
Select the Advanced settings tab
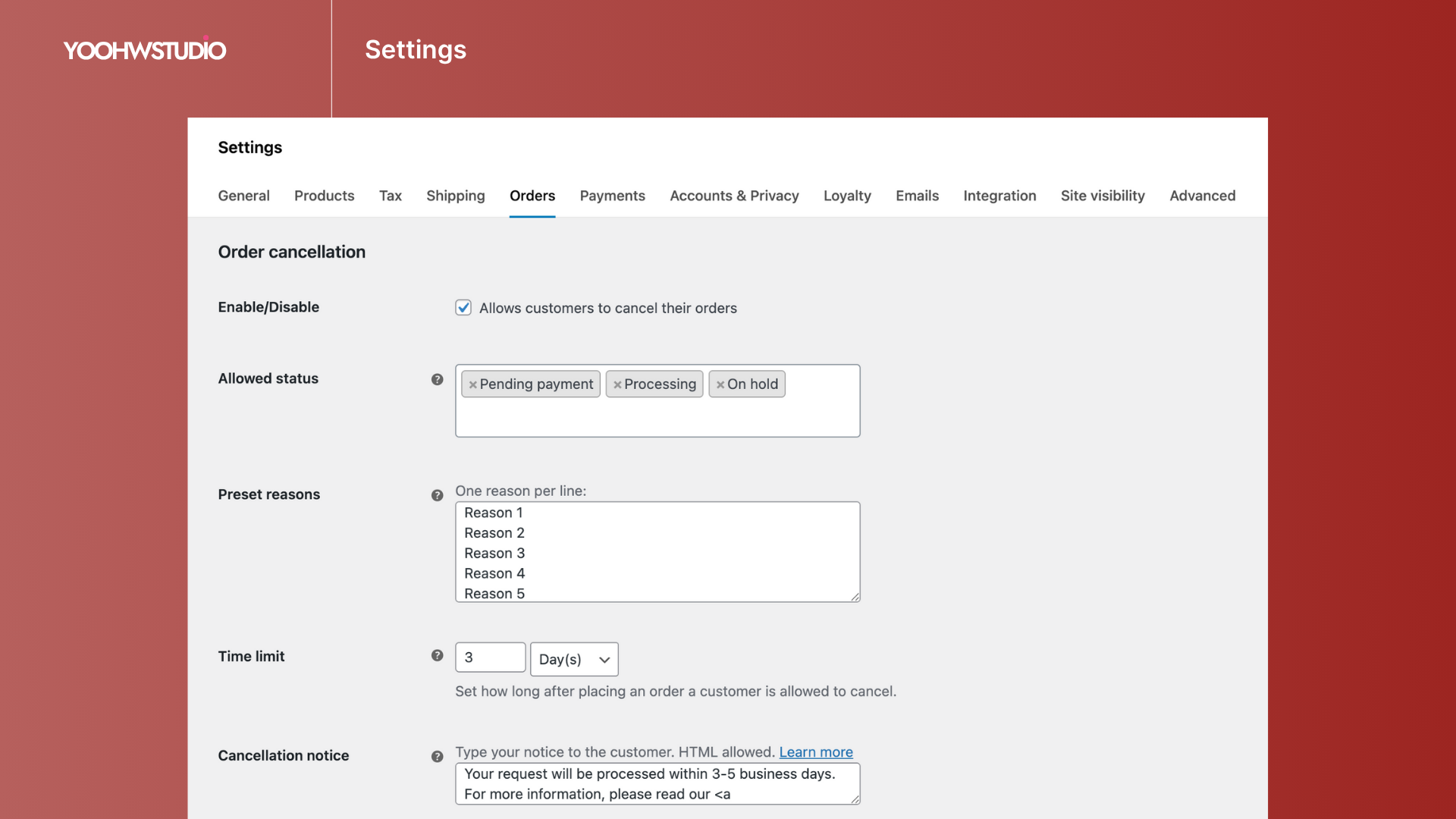point(1202,196)
